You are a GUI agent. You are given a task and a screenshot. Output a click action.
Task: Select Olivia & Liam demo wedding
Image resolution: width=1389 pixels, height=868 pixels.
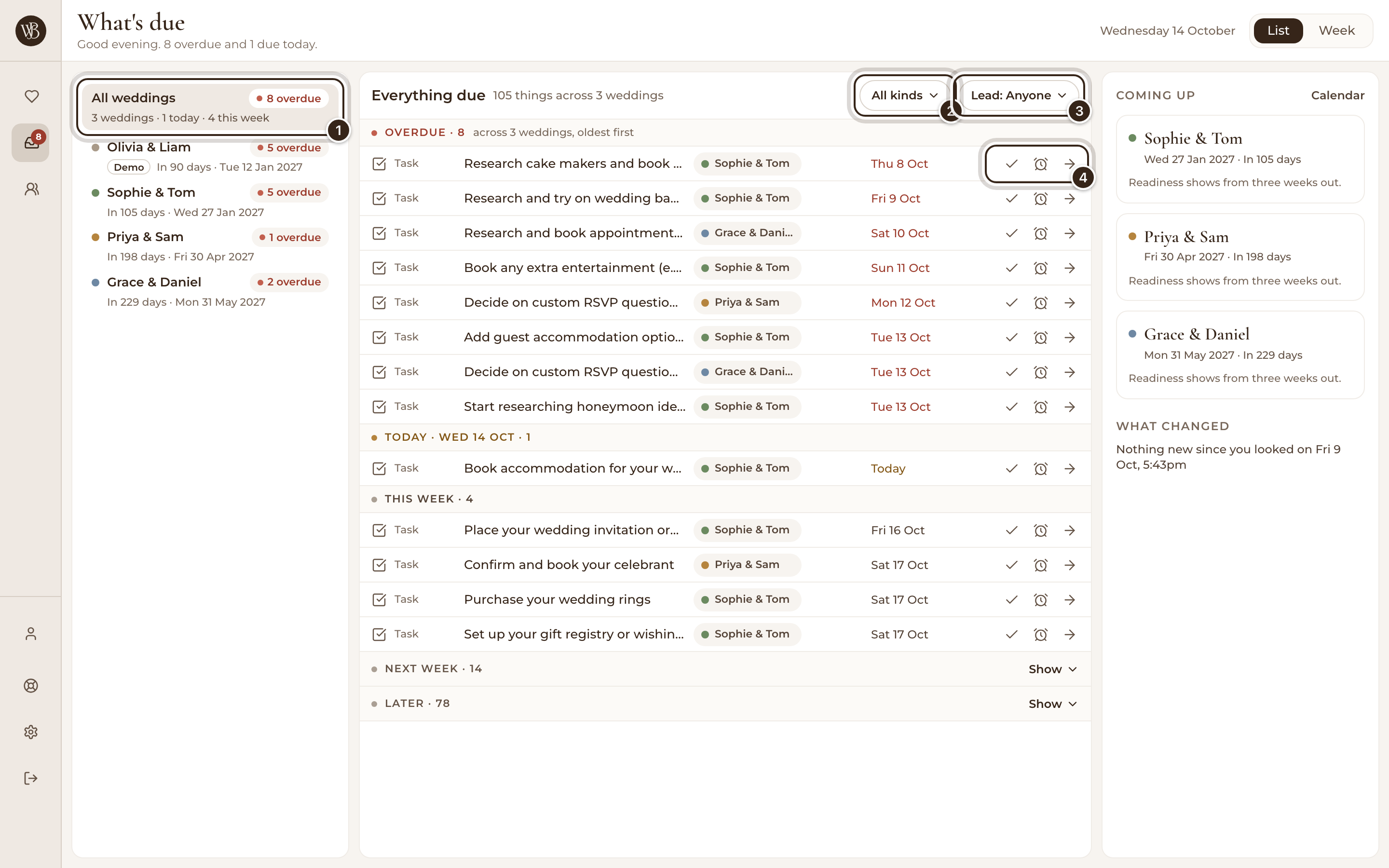210,157
